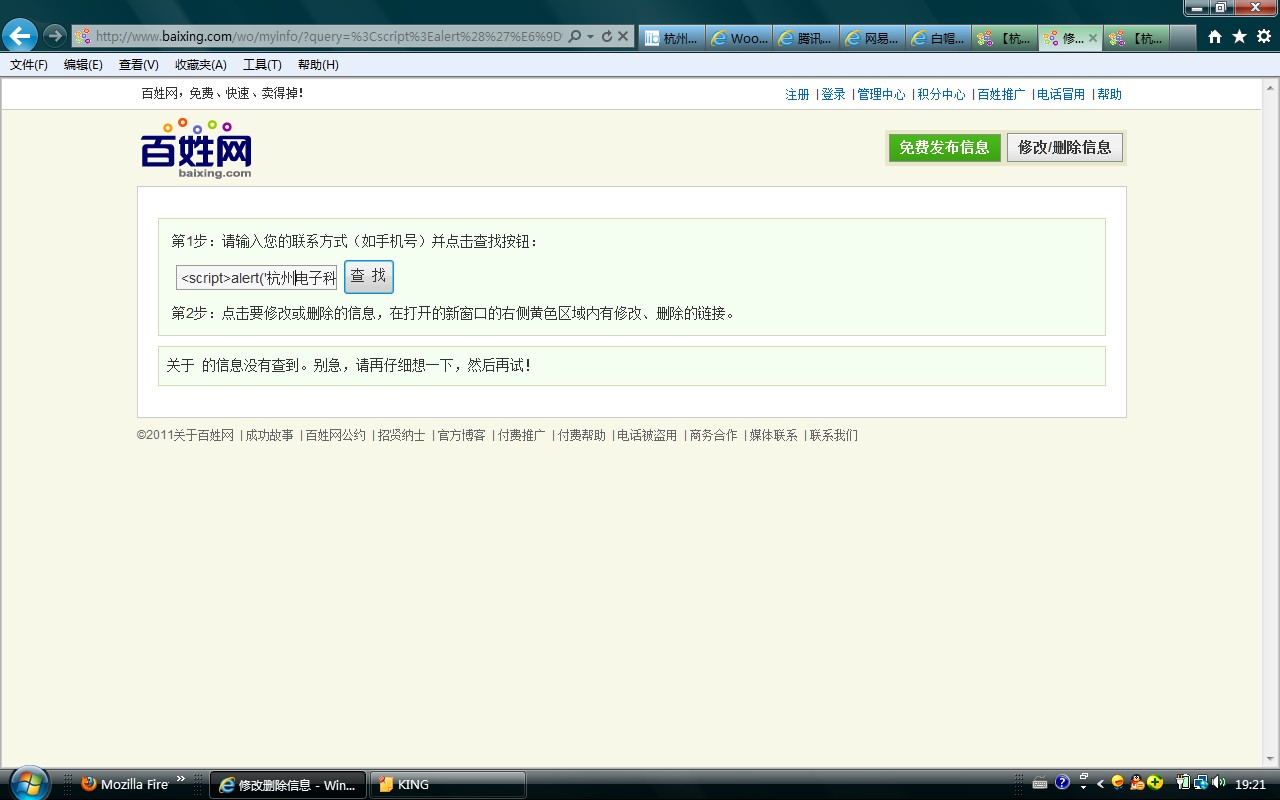Image resolution: width=1280 pixels, height=800 pixels.
Task: Switch to the Woo... browser tab
Action: coord(739,38)
